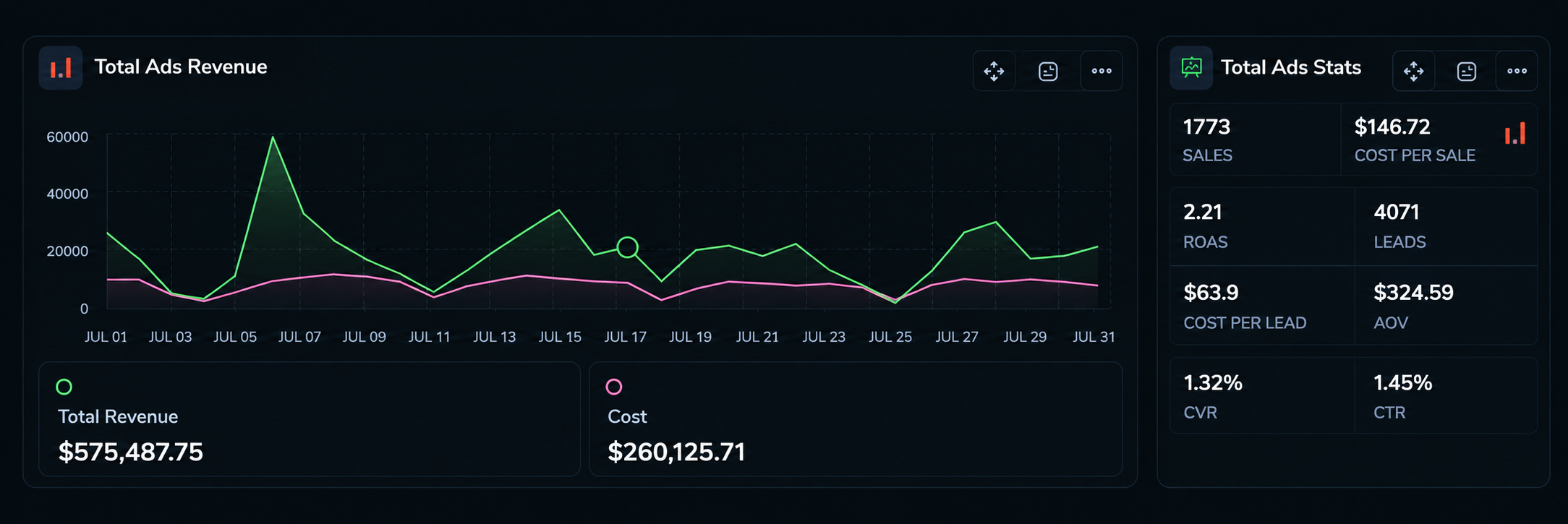1568x524 pixels.
Task: Click the 60000 y-axis label
Action: click(x=67, y=137)
